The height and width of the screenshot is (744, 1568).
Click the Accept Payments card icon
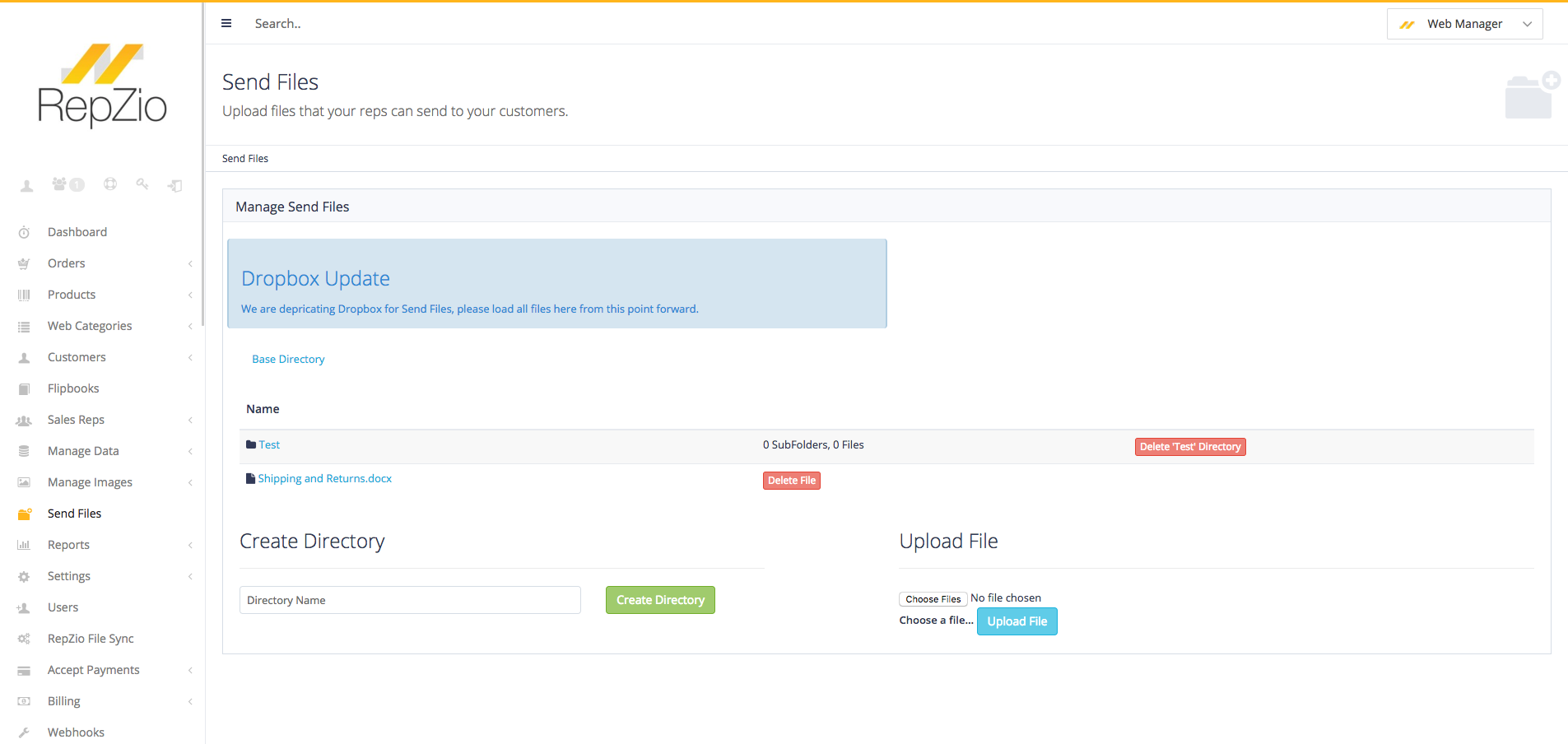[24, 671]
